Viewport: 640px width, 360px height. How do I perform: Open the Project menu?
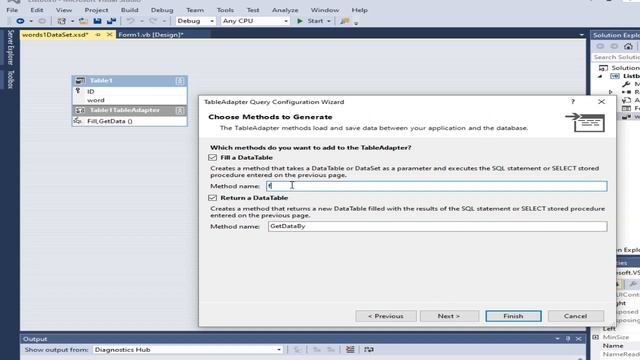click(x=96, y=10)
